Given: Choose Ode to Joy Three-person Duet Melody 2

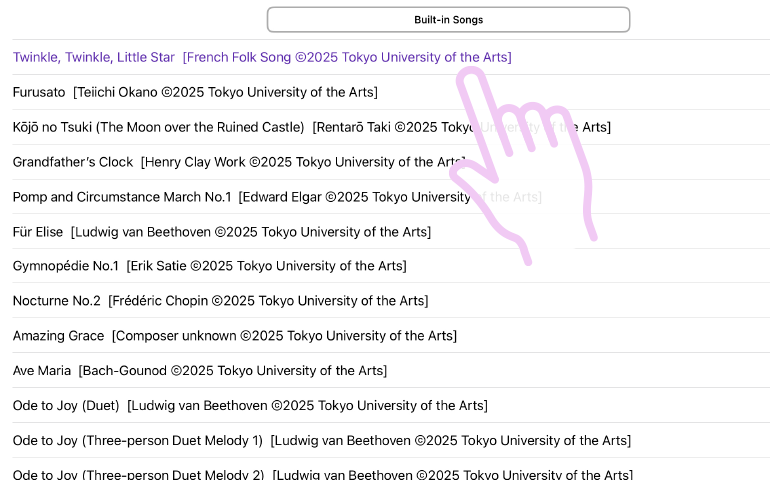Looking at the screenshot, I should pyautogui.click(x=391, y=470).
